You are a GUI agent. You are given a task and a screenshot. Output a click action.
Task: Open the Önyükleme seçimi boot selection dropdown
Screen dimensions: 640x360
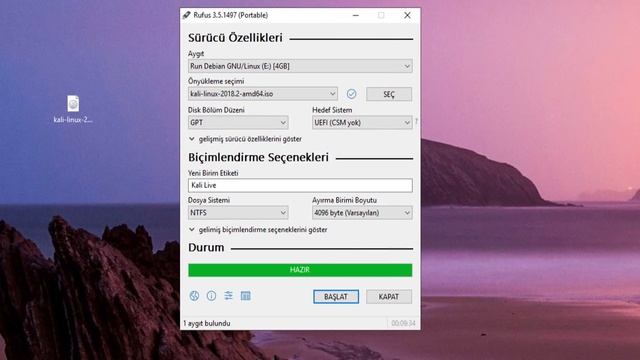[x=262, y=94]
